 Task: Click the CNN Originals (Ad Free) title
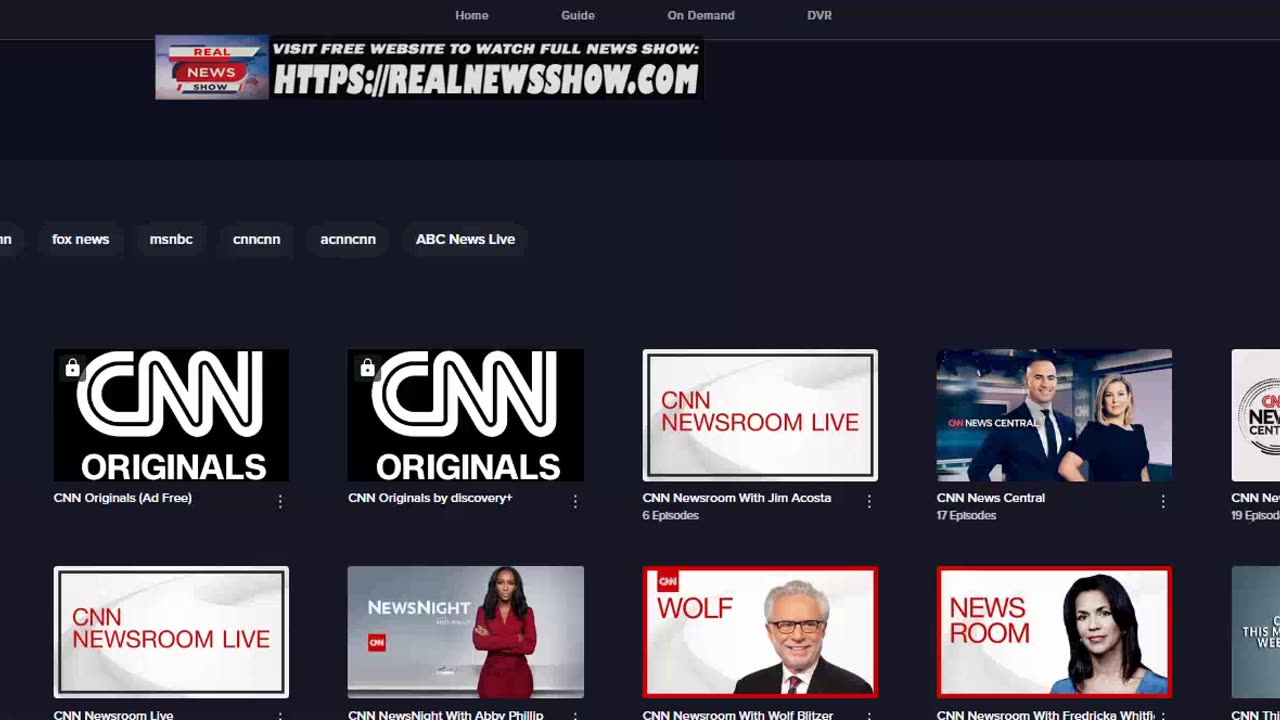pos(122,498)
